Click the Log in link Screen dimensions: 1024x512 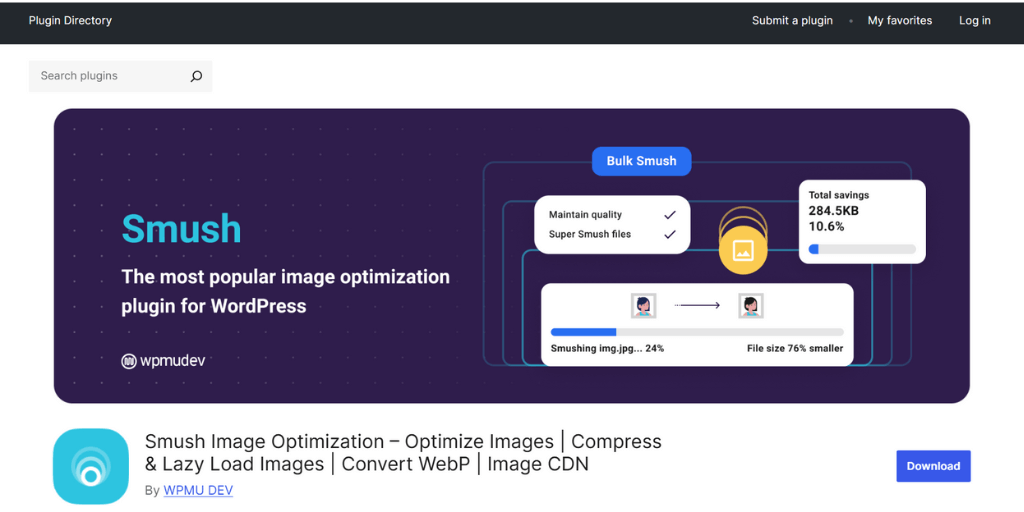(974, 21)
